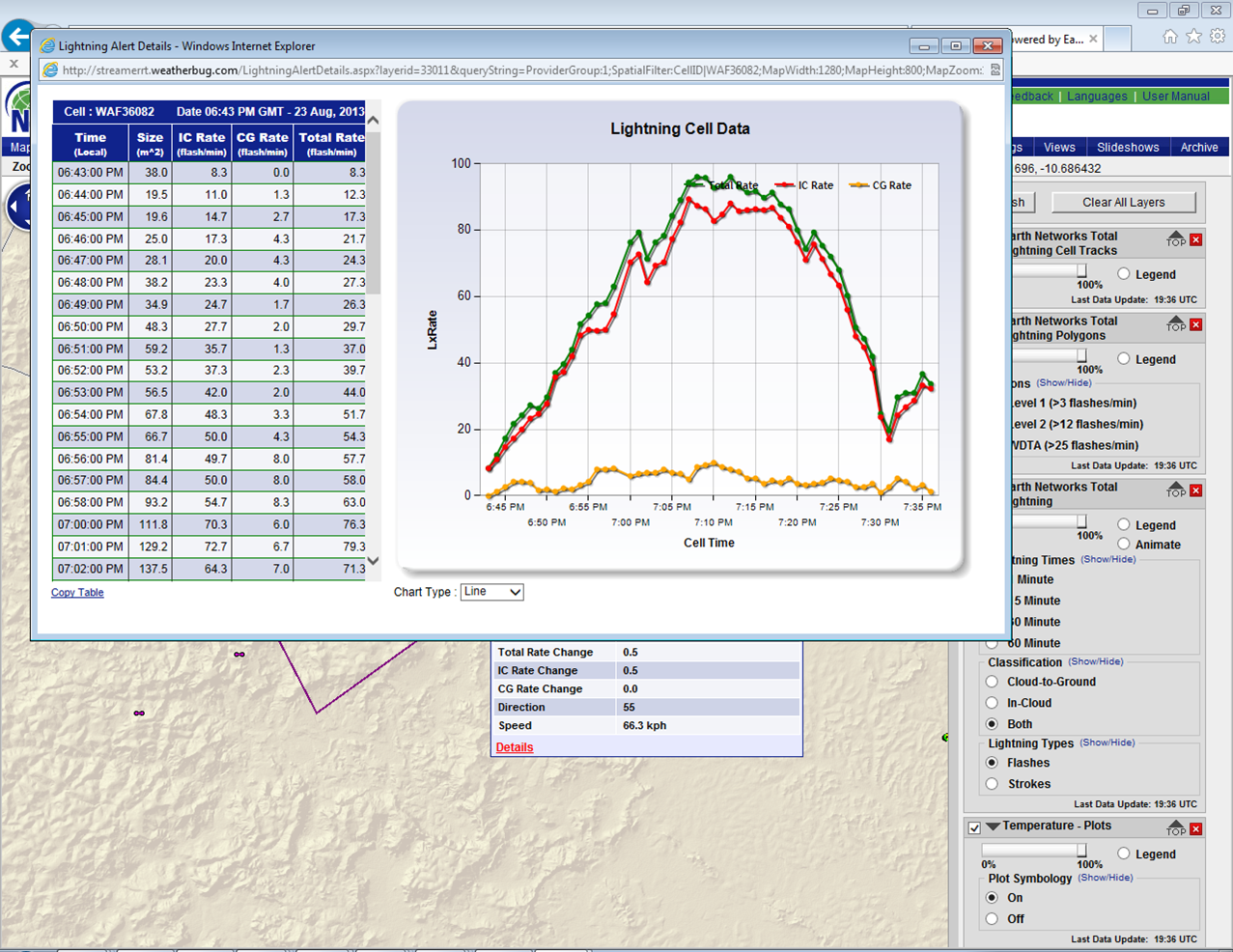
Task: Enable Legend for Total Lightning layer
Action: pyautogui.click(x=1124, y=525)
